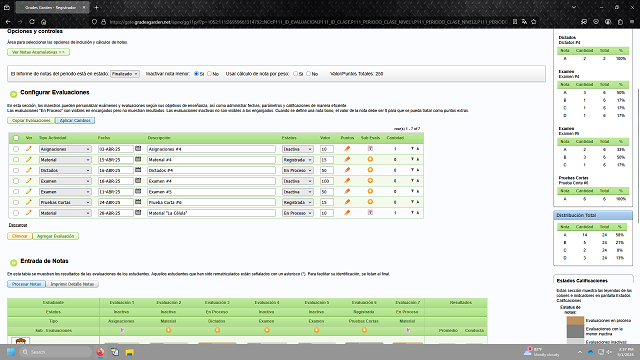Open the period status dropdown showing Finalizado
Viewport: 640px width, 360px height.
[125, 74]
